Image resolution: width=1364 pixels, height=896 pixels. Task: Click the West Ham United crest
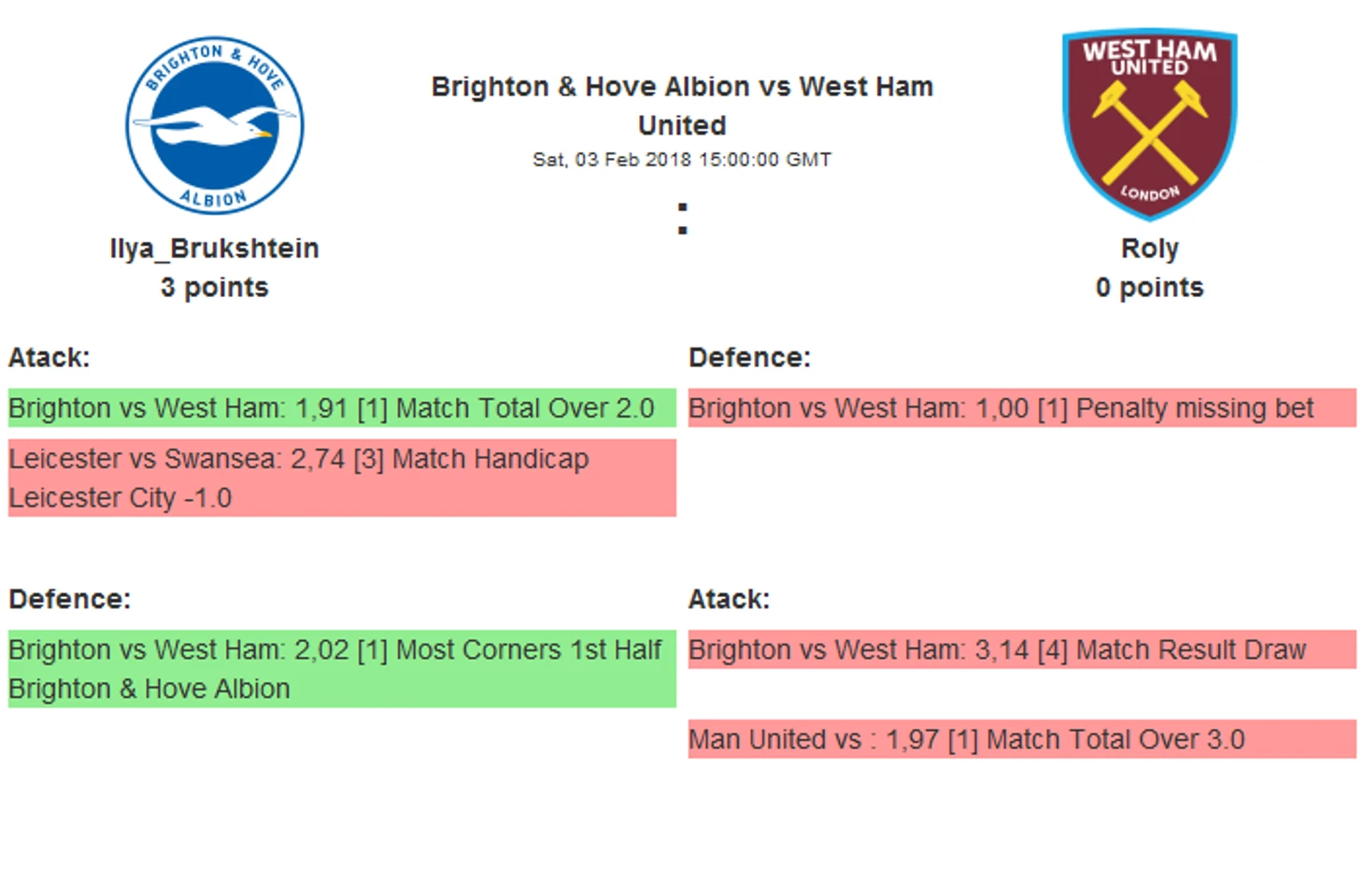1149,124
